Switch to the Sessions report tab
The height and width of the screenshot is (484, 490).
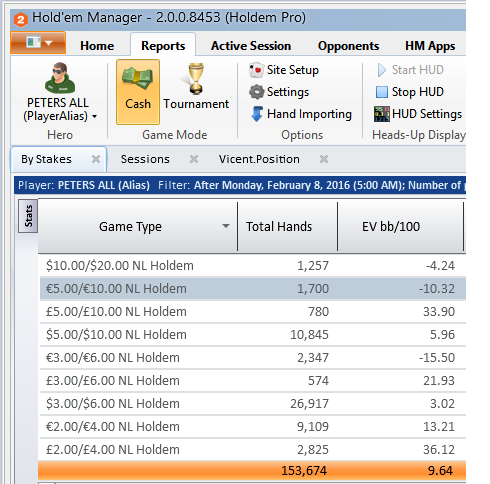coord(145,159)
